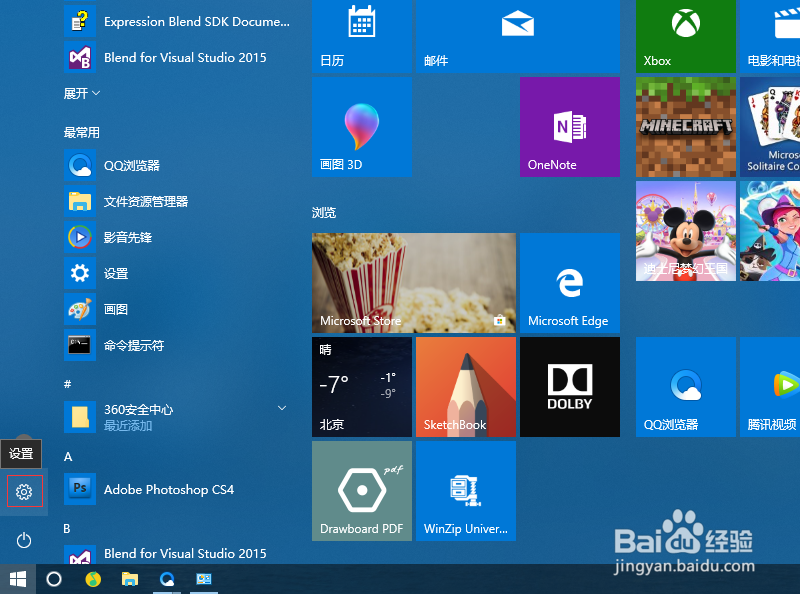Jump to the A letter index
This screenshot has width=800, height=594.
pyautogui.click(x=68, y=457)
